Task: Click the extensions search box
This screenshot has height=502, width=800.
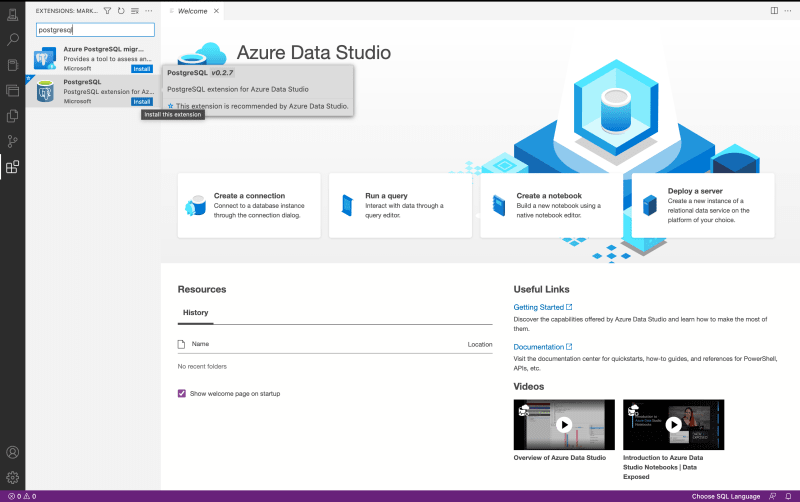Action: 95,30
